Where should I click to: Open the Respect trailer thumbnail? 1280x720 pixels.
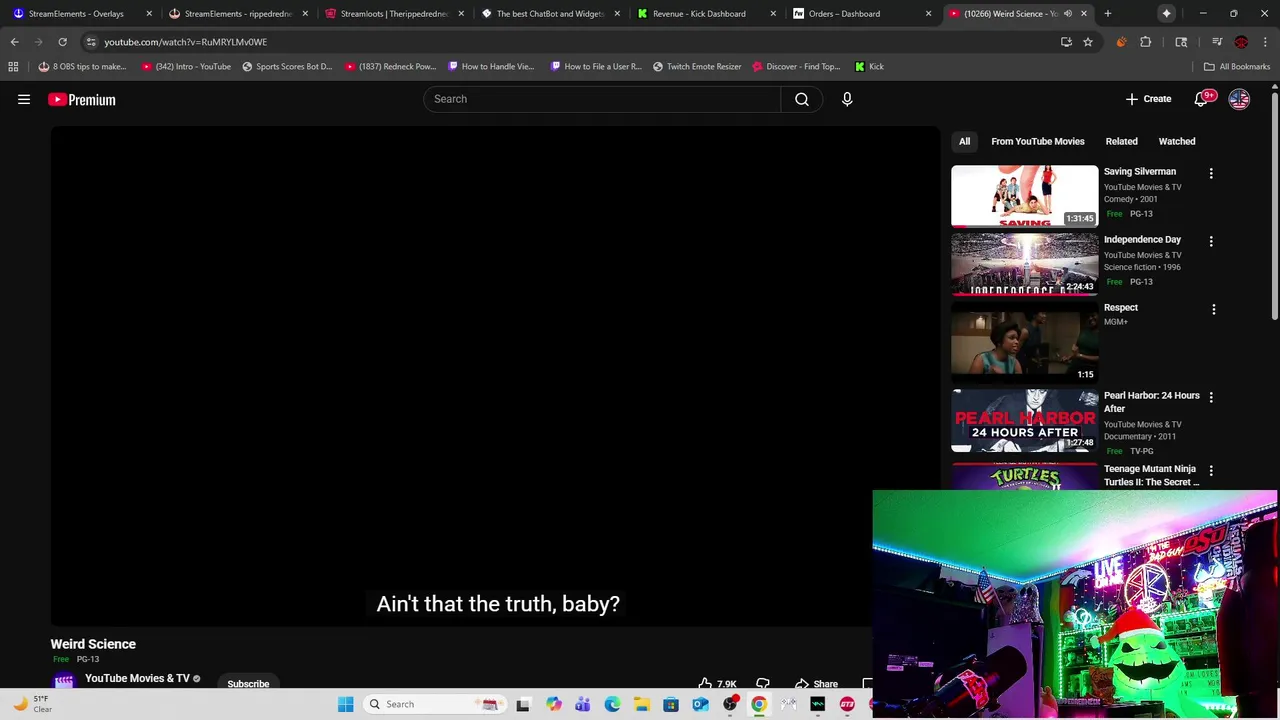click(x=1024, y=342)
